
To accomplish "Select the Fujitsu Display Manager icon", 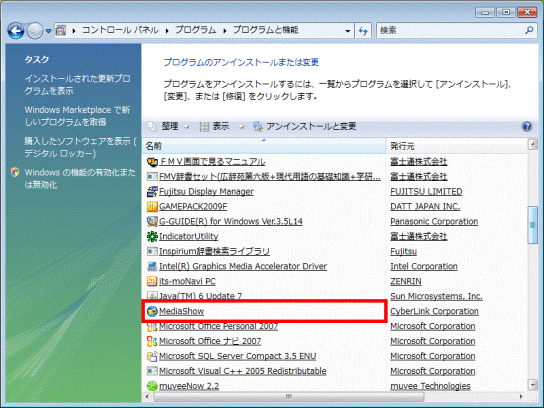I will (152, 192).
